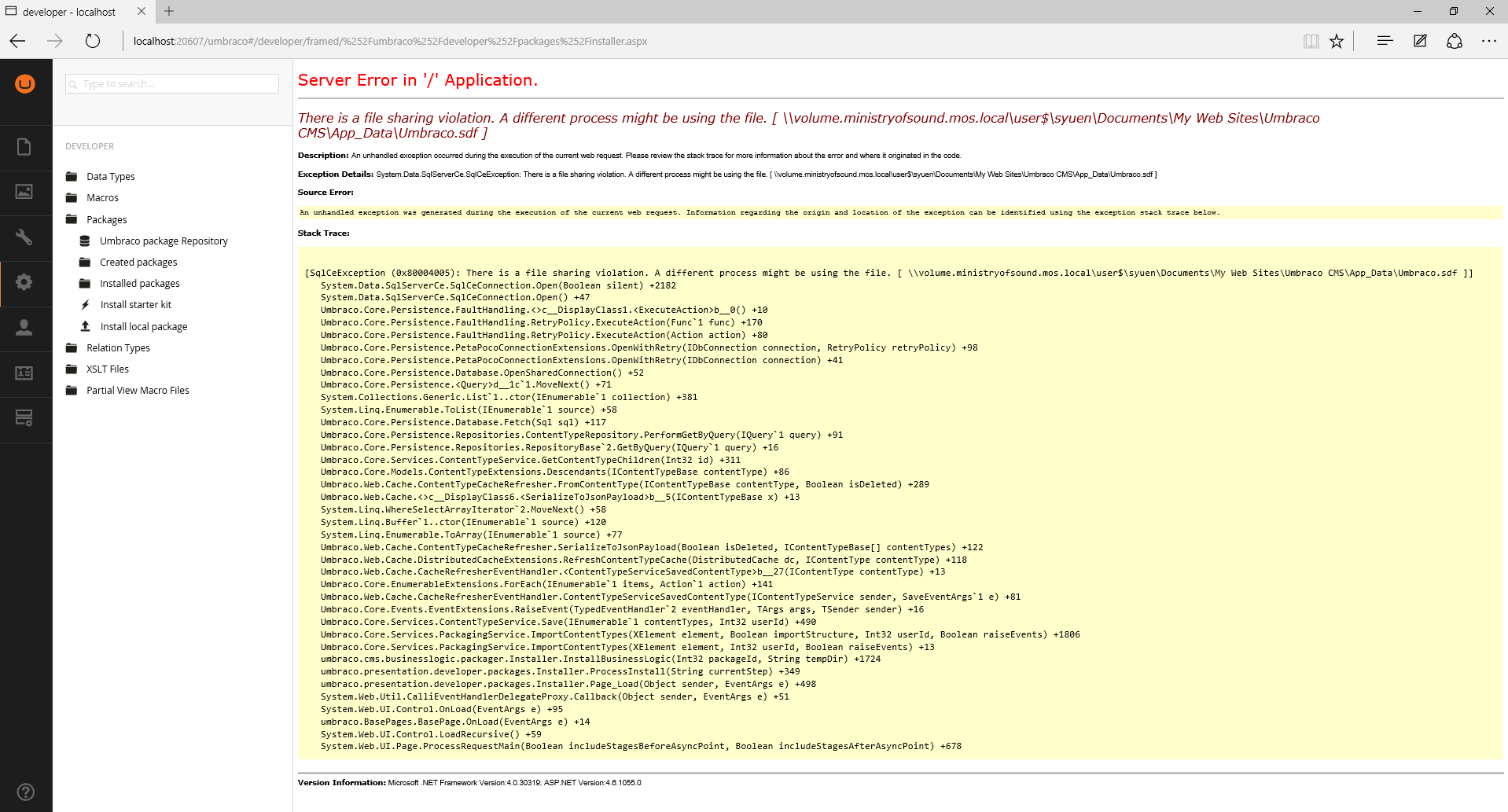Viewport: 1508px width, 812px height.
Task: Open the Hub icon
Action: (x=1385, y=41)
